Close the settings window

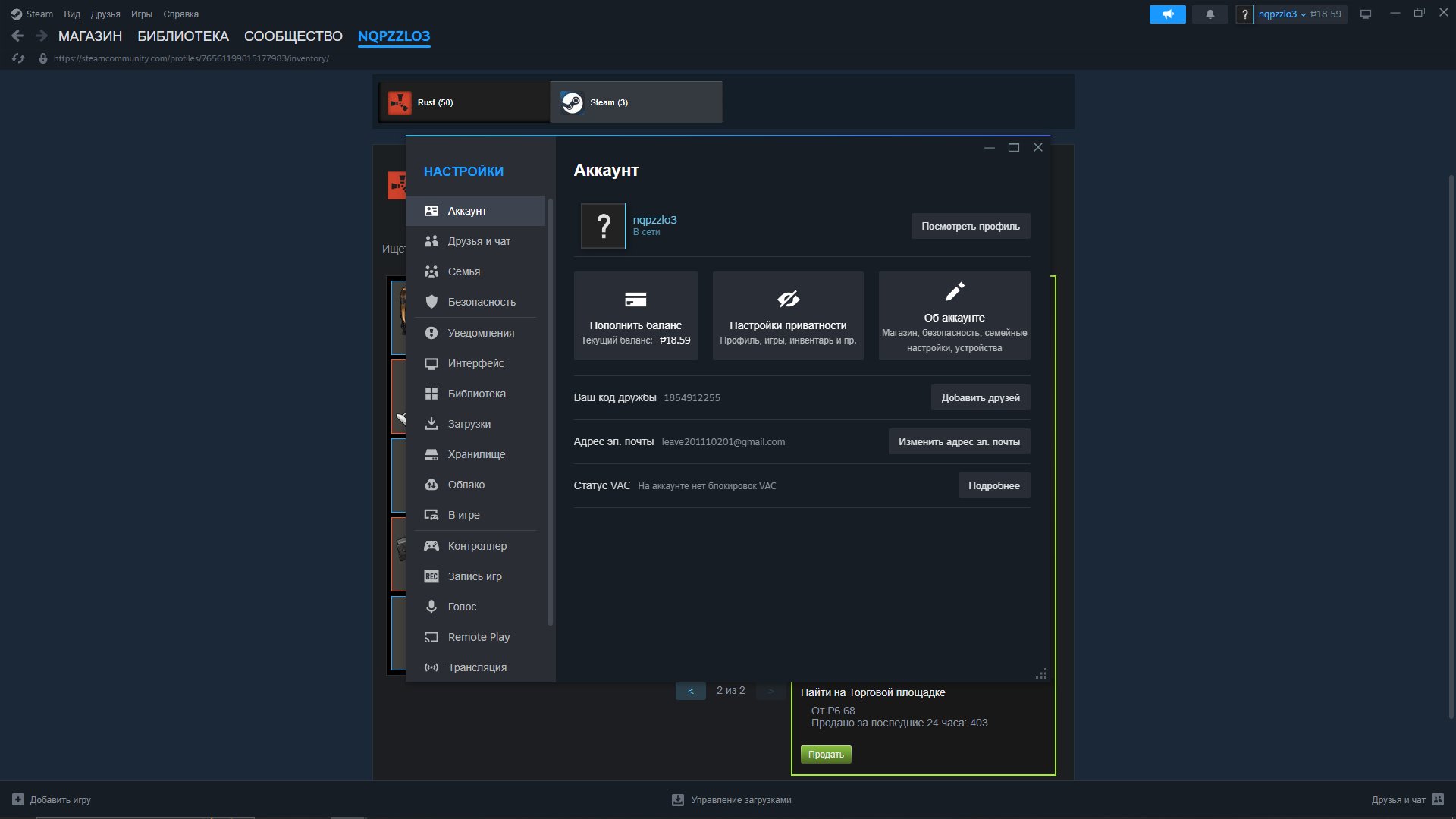pyautogui.click(x=1038, y=147)
